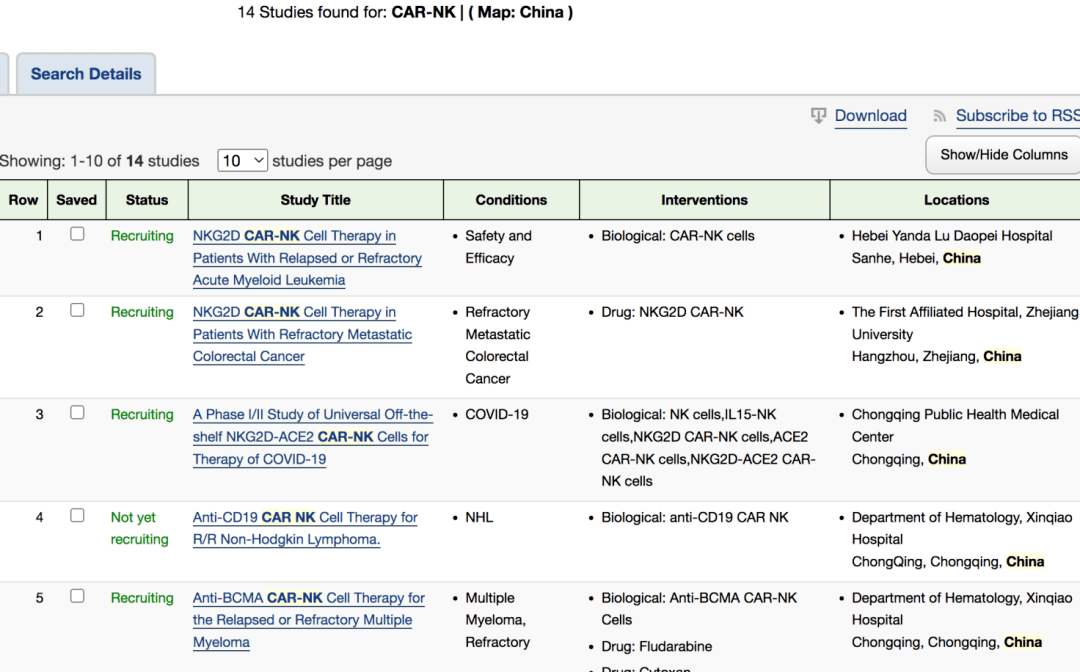The height and width of the screenshot is (672, 1080).
Task: Check the Saved box for row 4
Action: [77, 516]
